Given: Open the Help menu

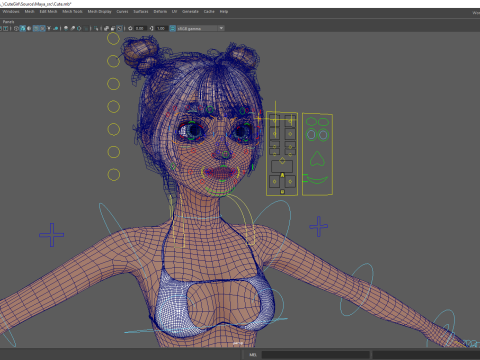Looking at the screenshot, I should tap(224, 11).
